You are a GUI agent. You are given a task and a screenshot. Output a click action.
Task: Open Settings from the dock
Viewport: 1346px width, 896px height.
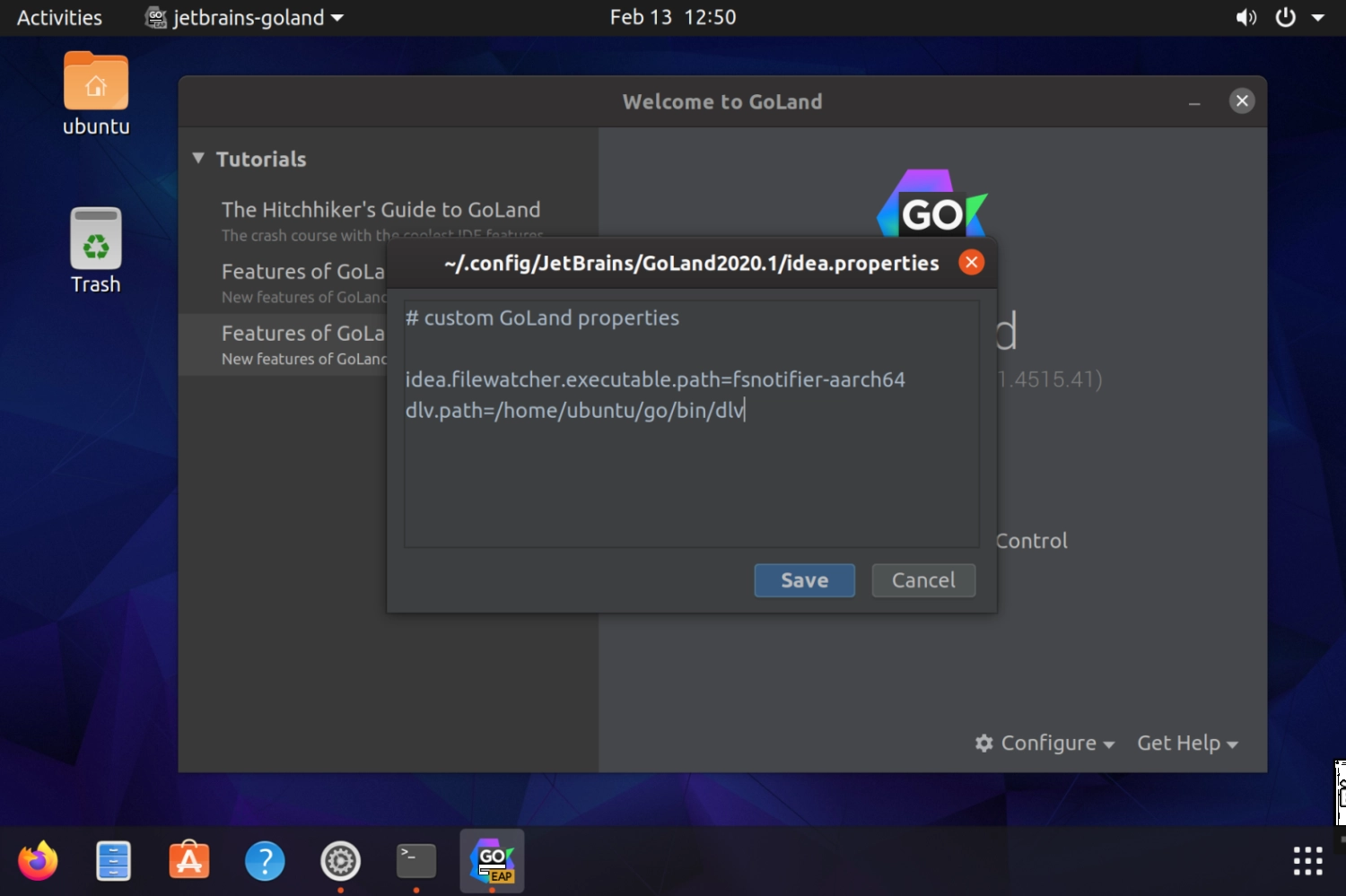(x=341, y=861)
